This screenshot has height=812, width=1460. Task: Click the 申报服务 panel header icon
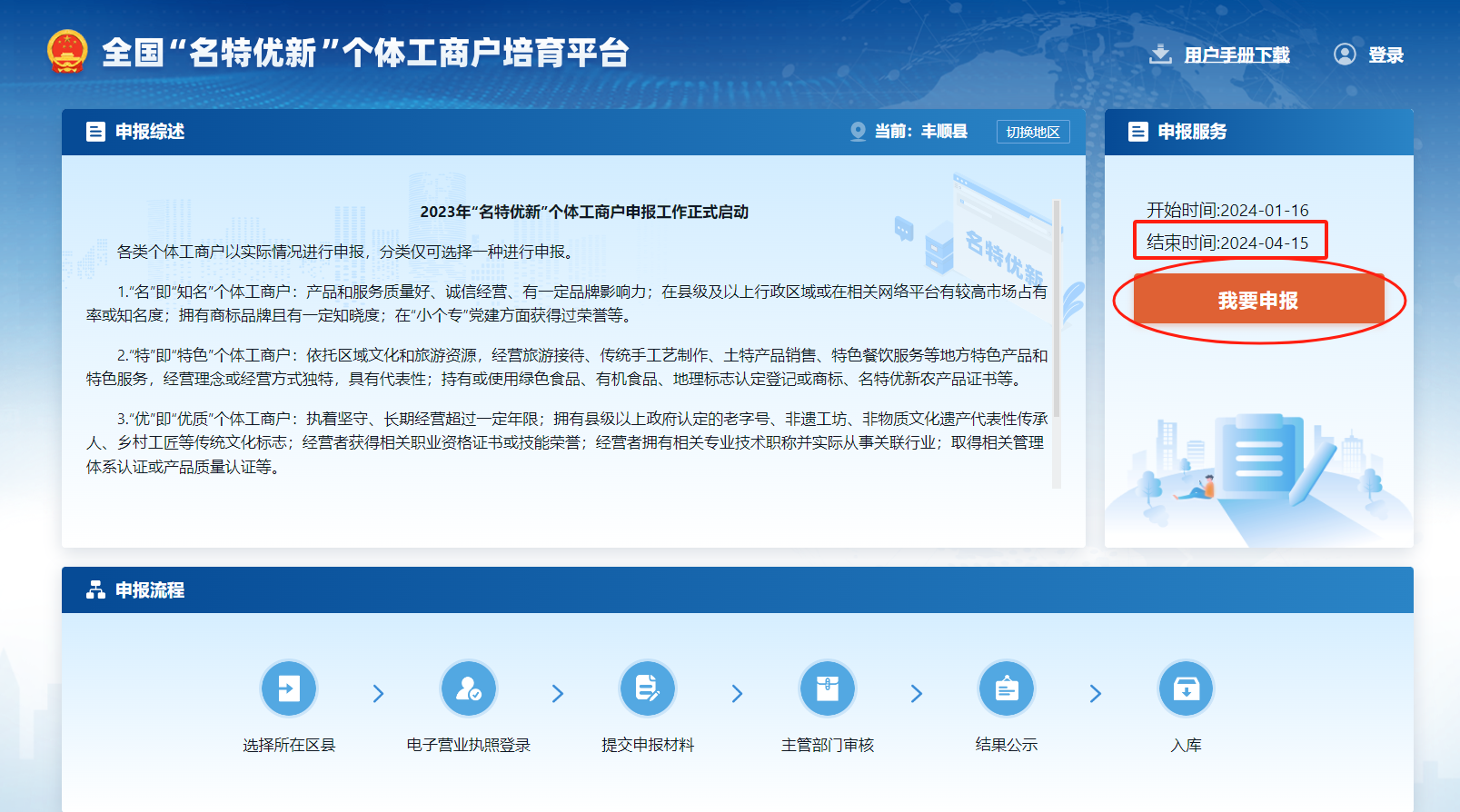pos(1137,132)
